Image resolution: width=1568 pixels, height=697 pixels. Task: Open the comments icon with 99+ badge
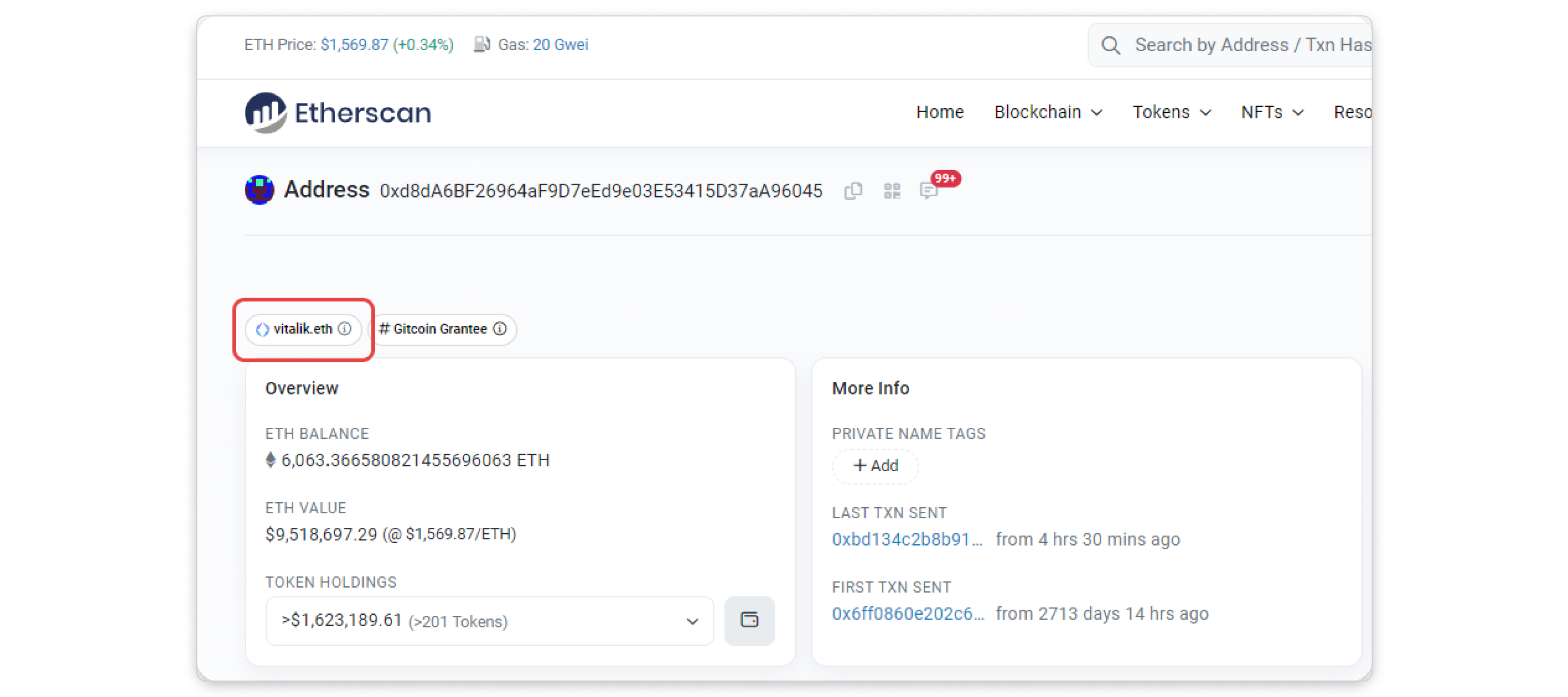click(x=929, y=191)
